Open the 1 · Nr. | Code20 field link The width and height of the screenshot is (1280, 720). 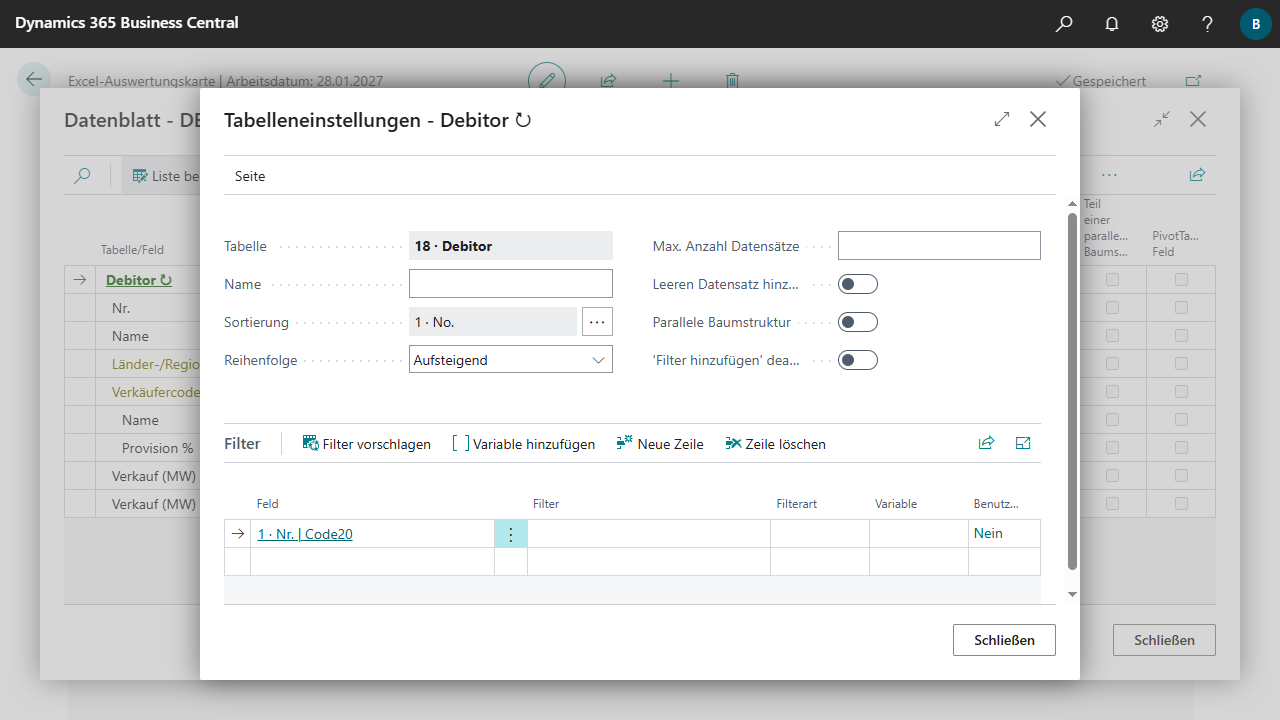305,534
